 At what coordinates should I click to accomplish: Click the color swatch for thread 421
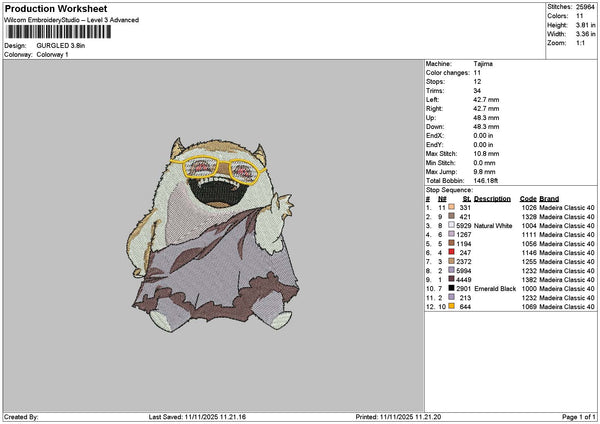click(452, 216)
